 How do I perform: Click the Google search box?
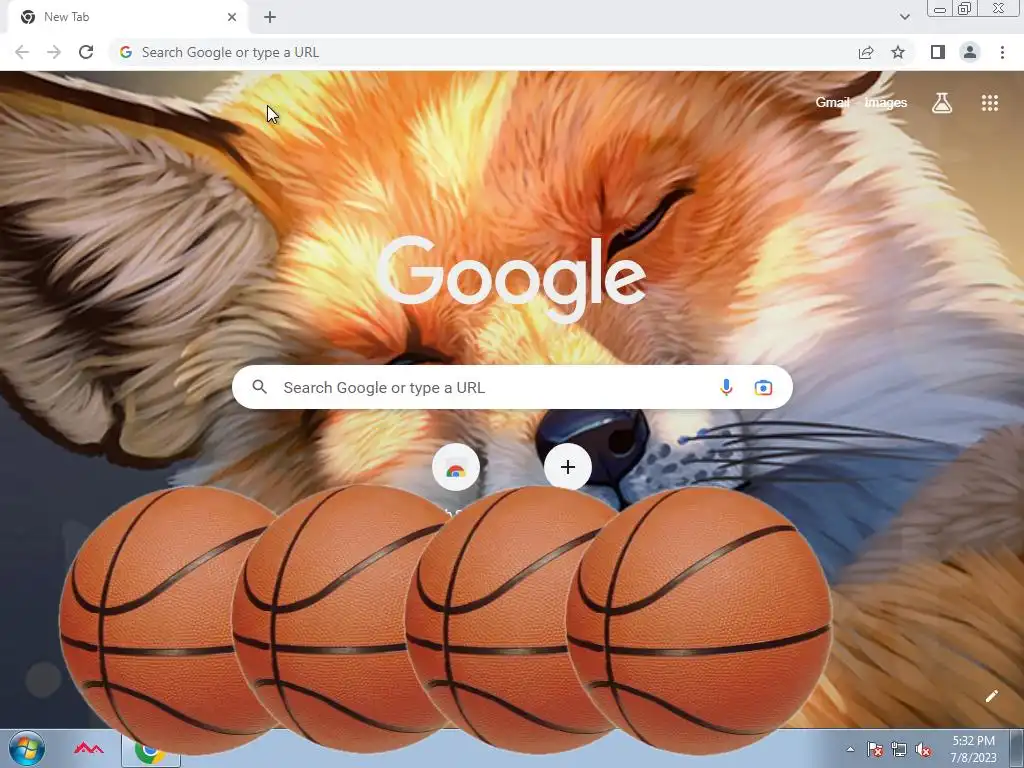[x=512, y=387]
